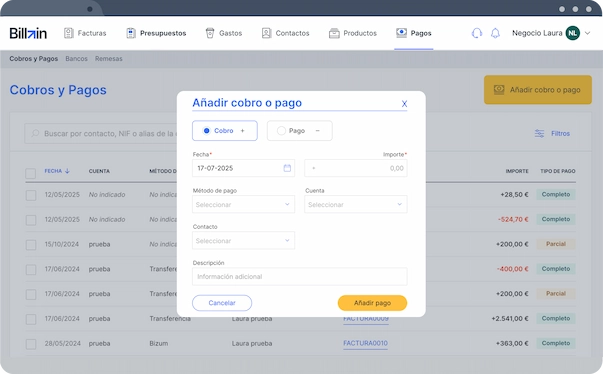603x374 pixels.
Task: Switch to the Remesas subtab
Action: (x=108, y=58)
